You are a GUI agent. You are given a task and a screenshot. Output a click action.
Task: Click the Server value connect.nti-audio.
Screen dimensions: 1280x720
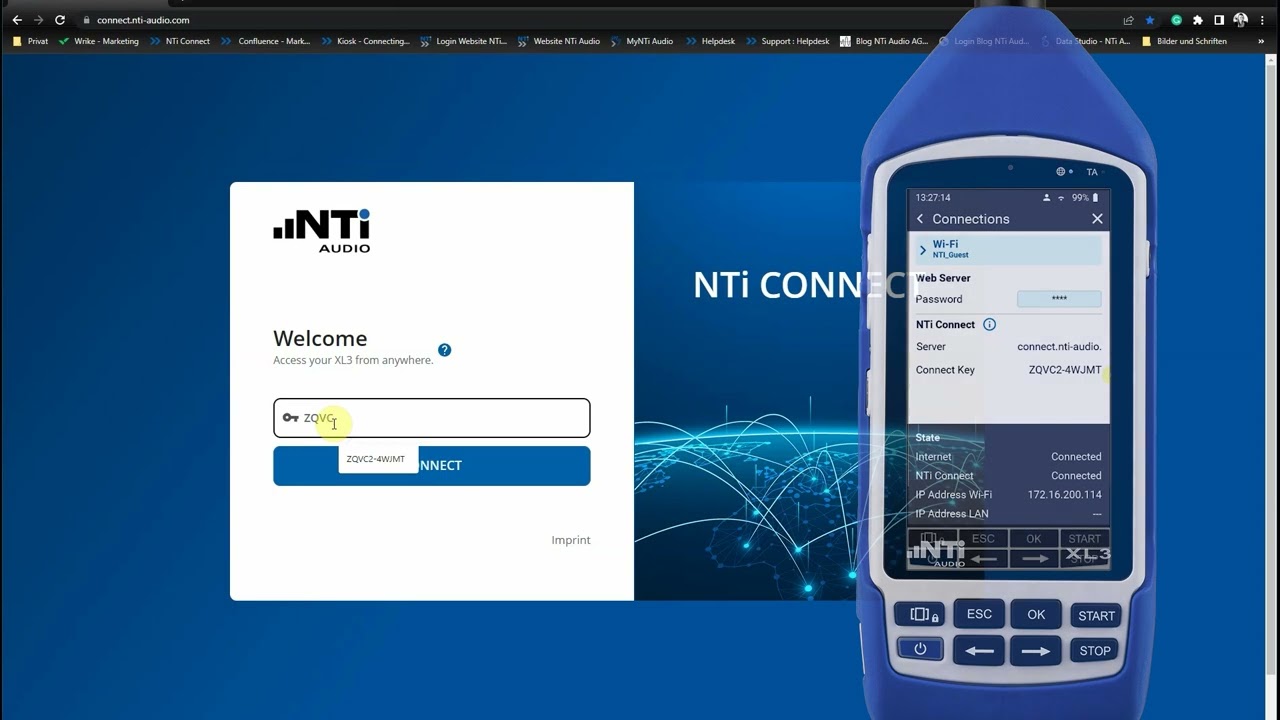point(1059,347)
